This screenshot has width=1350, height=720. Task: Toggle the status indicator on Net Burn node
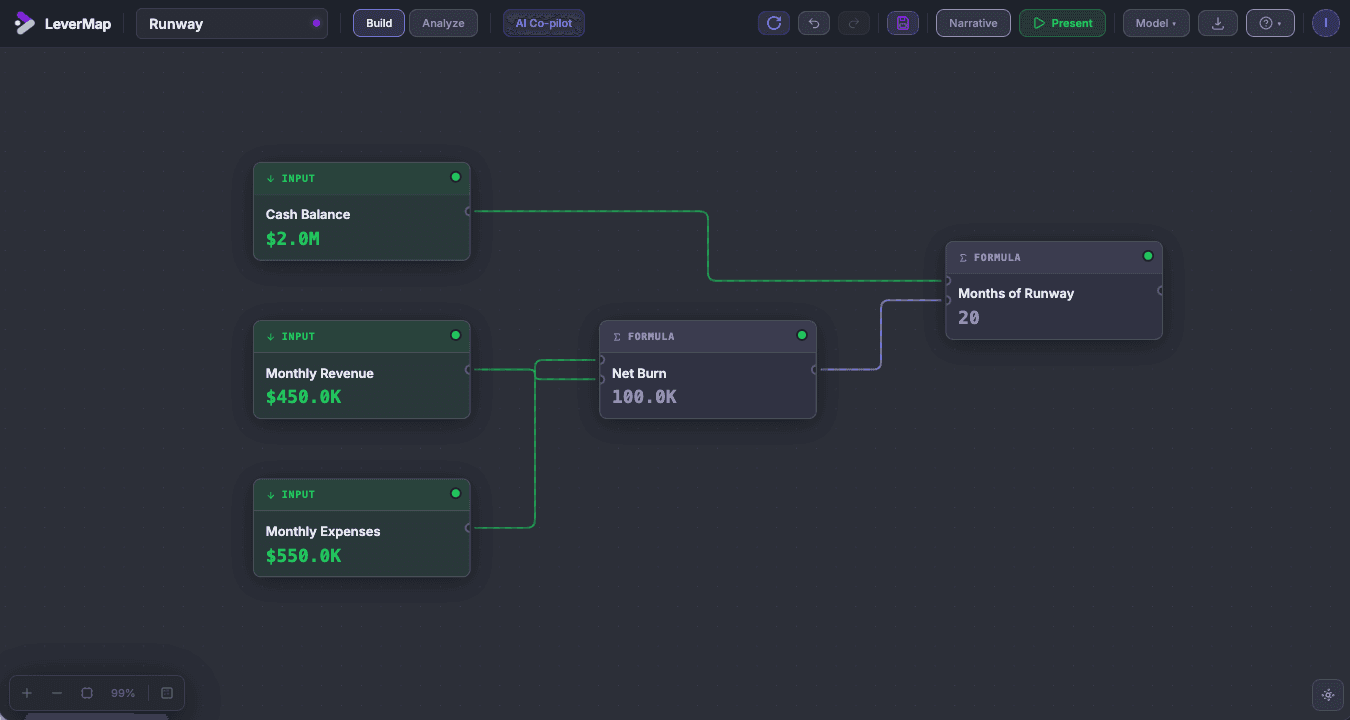click(x=801, y=335)
